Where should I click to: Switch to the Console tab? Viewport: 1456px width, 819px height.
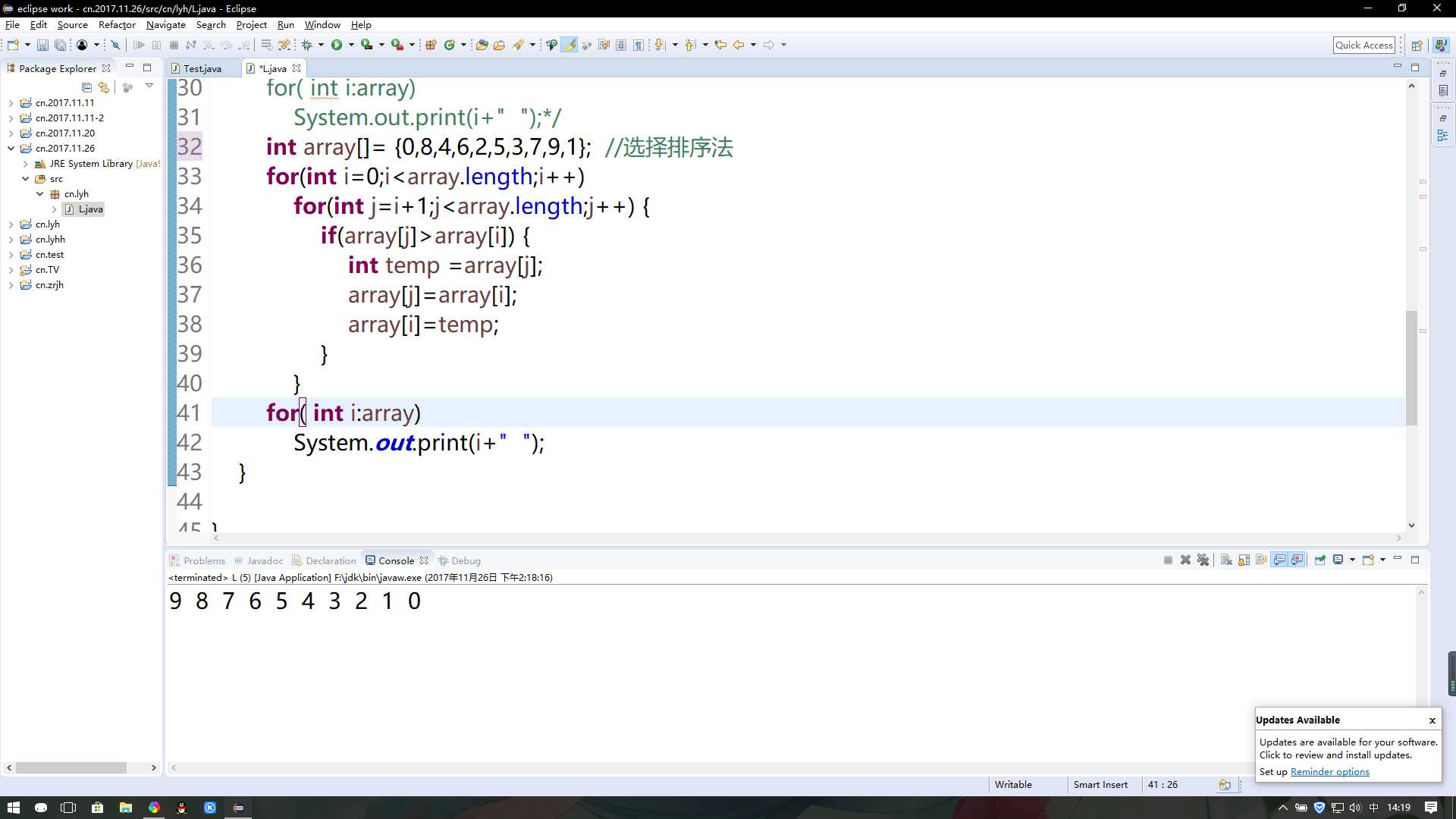397,560
